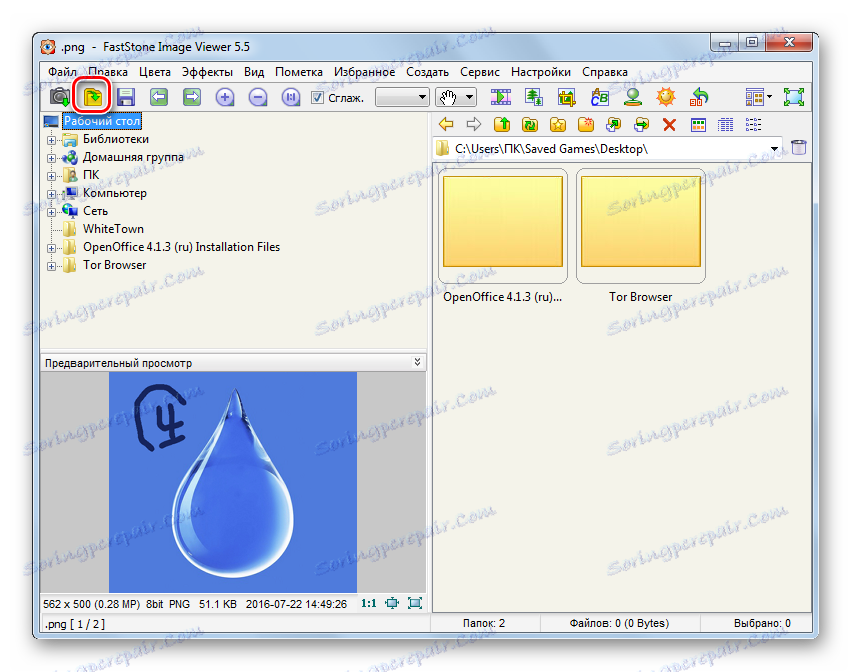Open the Настройки menu
Viewport: 852px width, 672px height.
click(x=541, y=72)
